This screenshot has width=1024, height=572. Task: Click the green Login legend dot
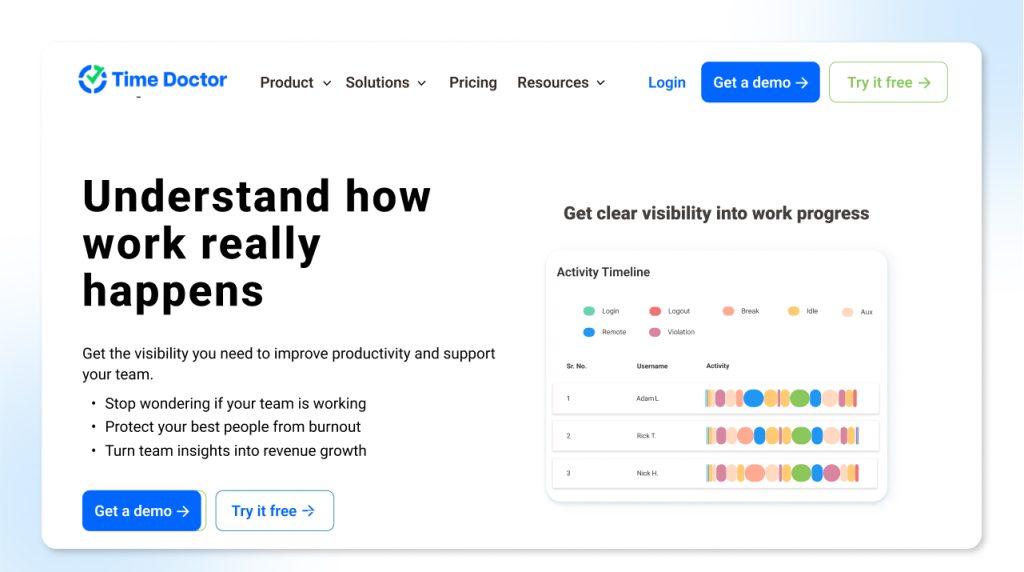coord(589,311)
